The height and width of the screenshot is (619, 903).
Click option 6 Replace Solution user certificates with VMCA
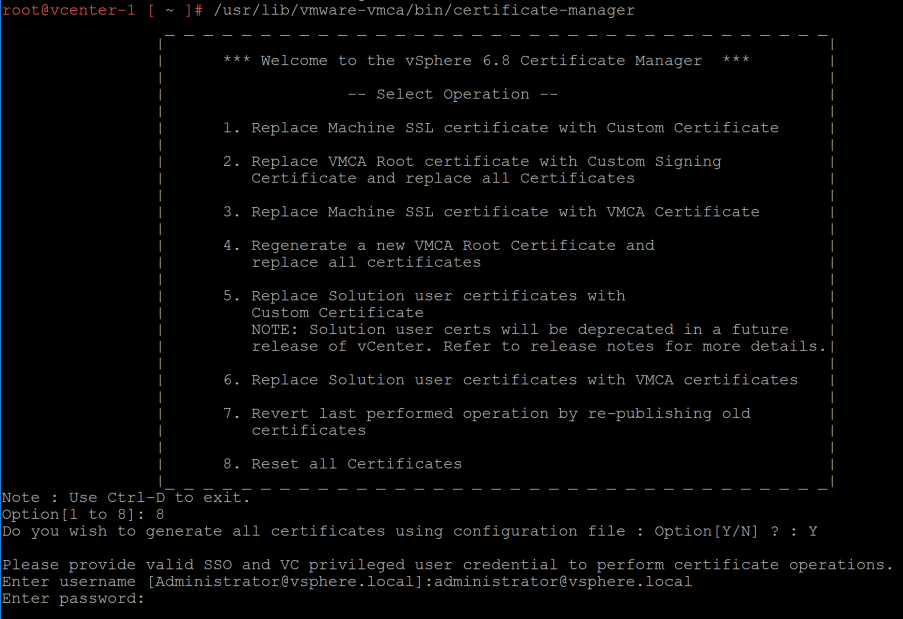pyautogui.click(x=510, y=380)
